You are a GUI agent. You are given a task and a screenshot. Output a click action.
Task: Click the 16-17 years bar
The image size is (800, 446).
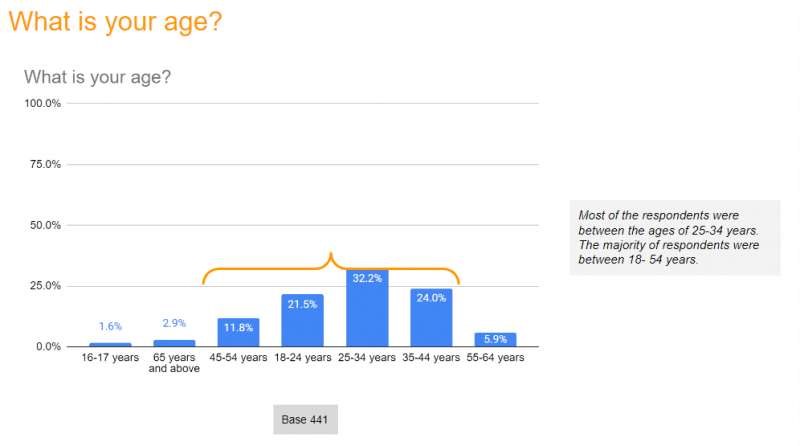click(110, 344)
